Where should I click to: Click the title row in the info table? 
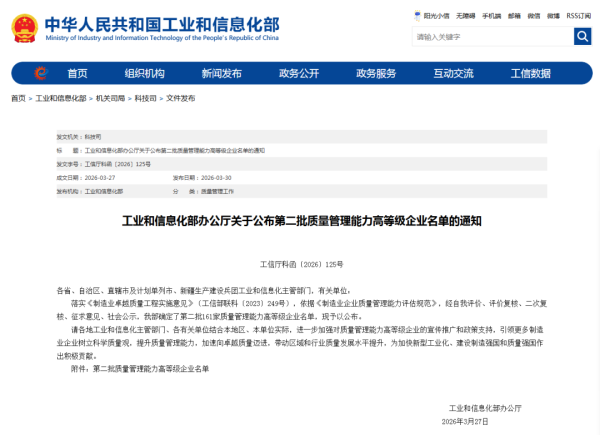(x=302, y=150)
